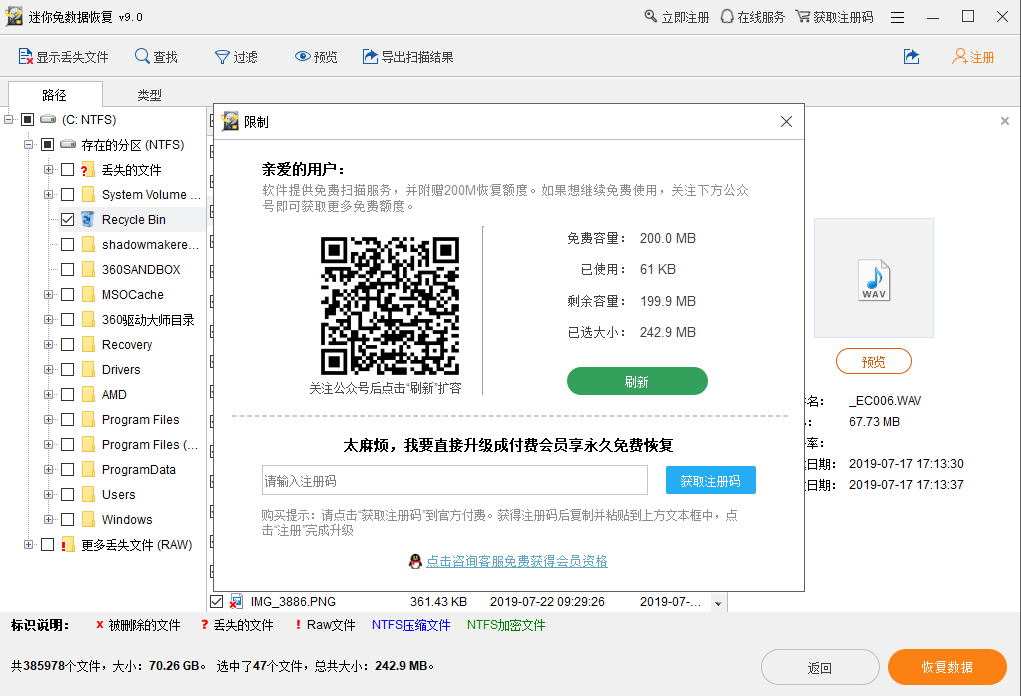Click the QR code image
This screenshot has width=1021, height=696.
tap(389, 305)
